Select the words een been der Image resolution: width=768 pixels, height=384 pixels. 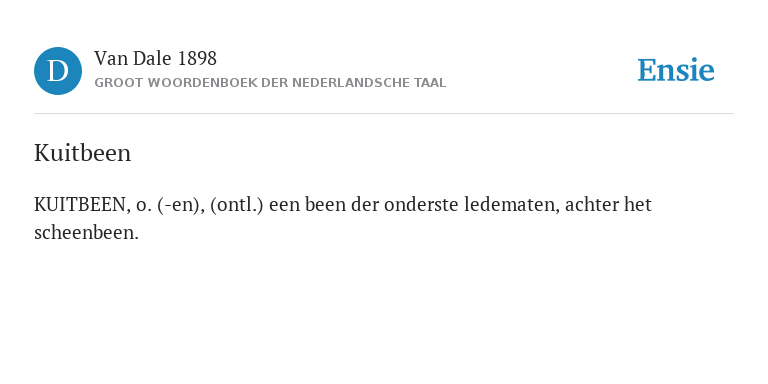[x=324, y=205]
